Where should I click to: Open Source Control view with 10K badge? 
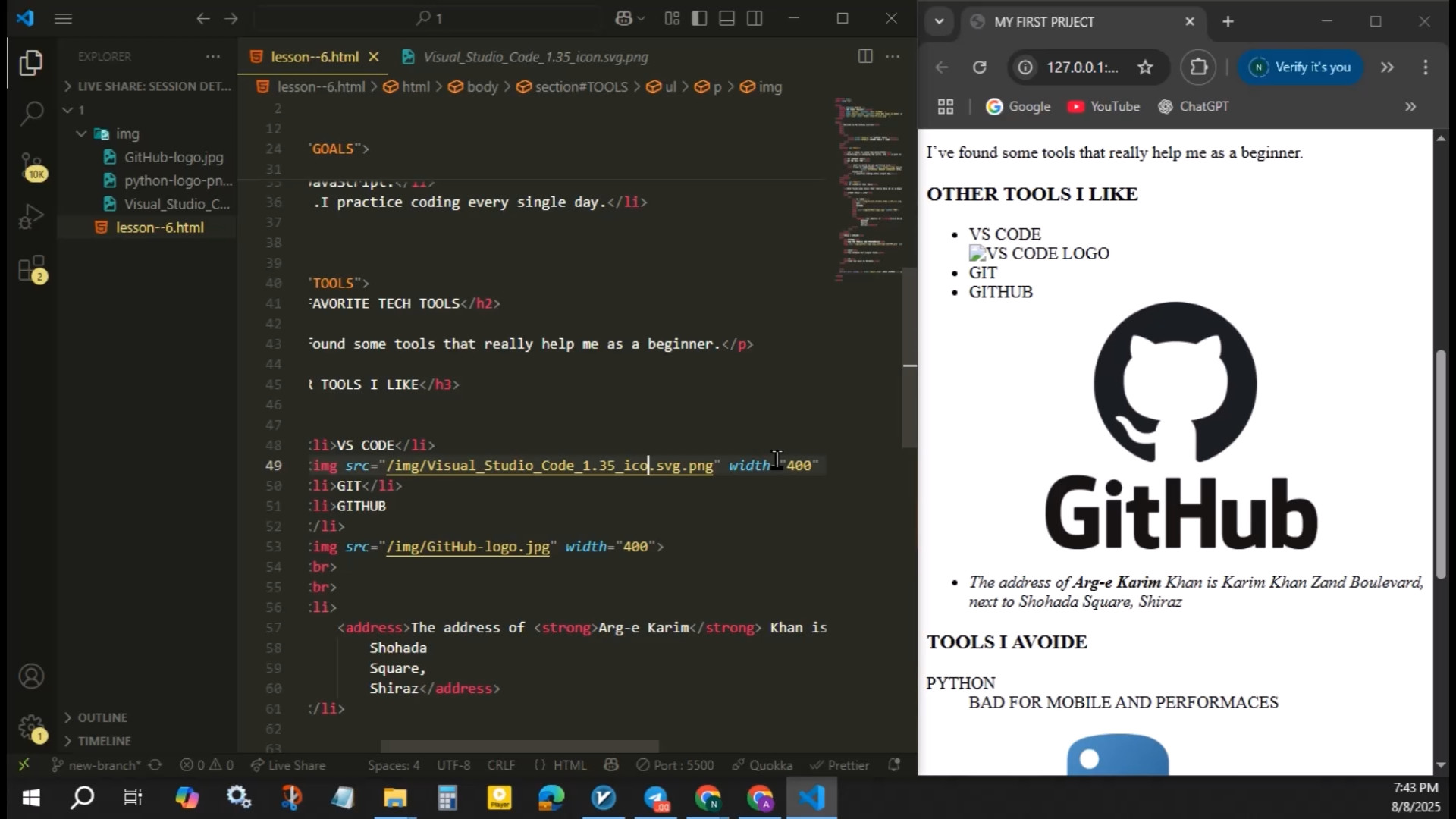pyautogui.click(x=31, y=165)
